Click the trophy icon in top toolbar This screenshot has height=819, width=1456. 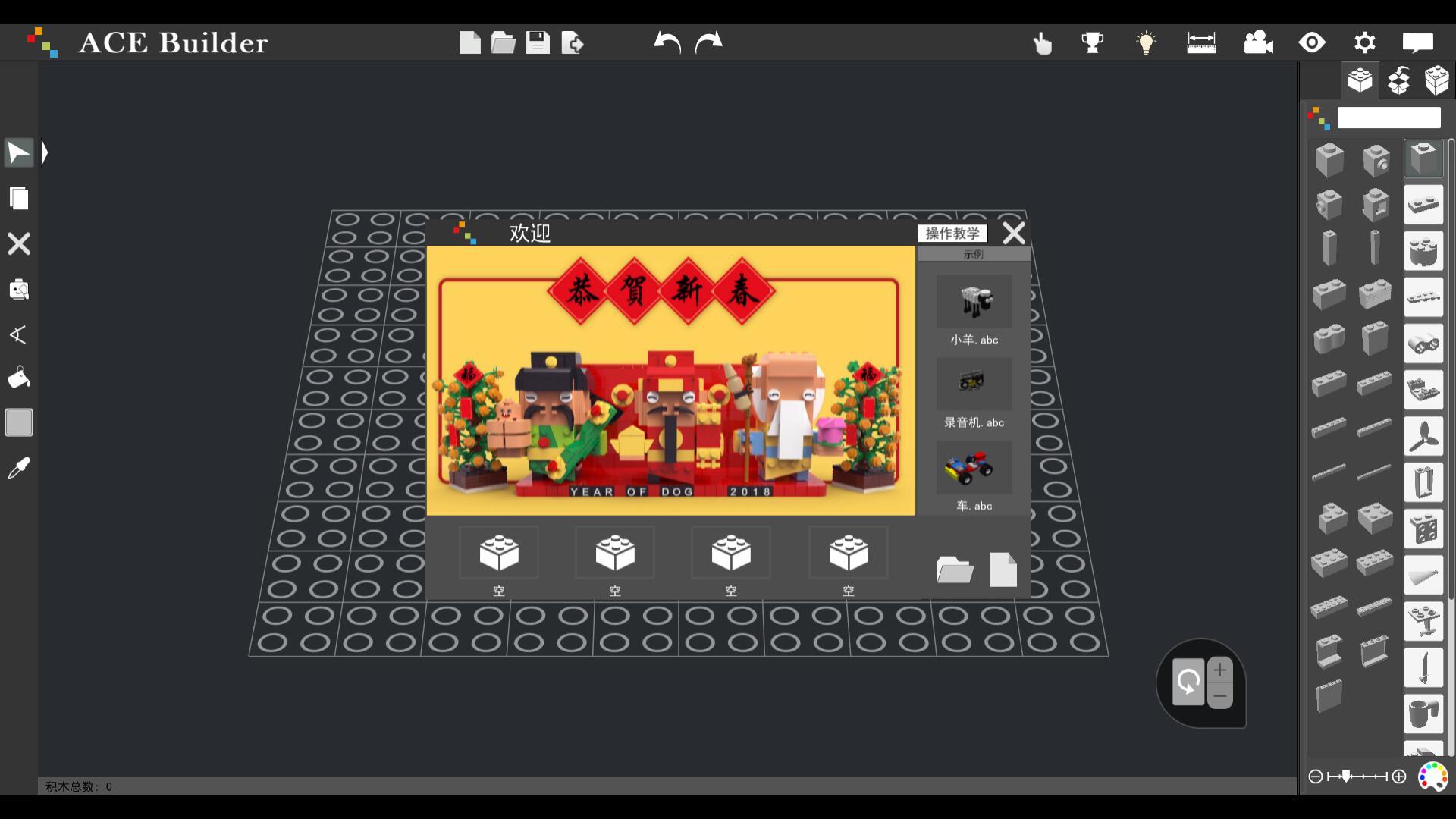tap(1092, 42)
